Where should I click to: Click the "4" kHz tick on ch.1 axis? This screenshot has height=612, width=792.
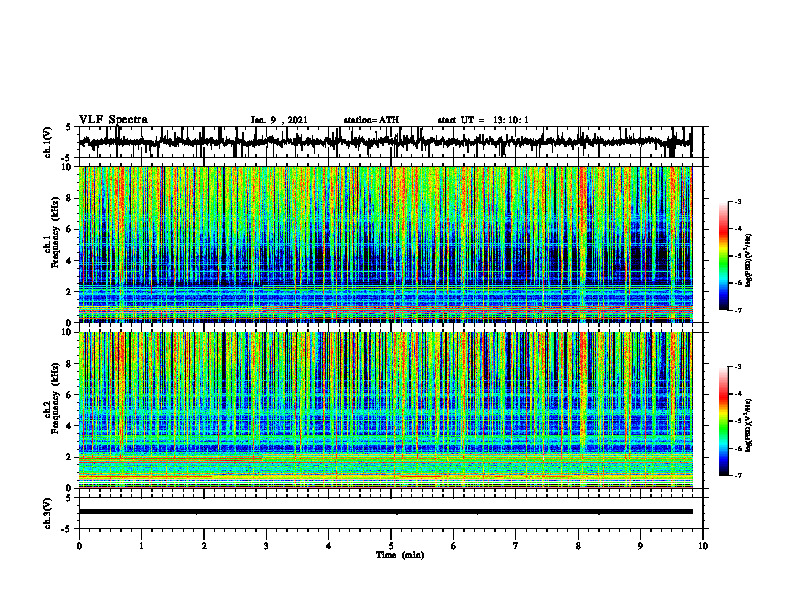point(71,261)
